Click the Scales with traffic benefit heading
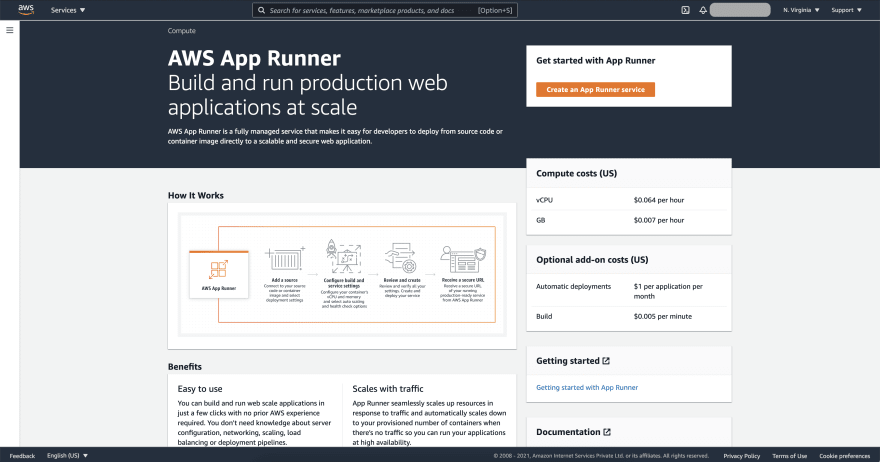This screenshot has height=462, width=880. 388,388
